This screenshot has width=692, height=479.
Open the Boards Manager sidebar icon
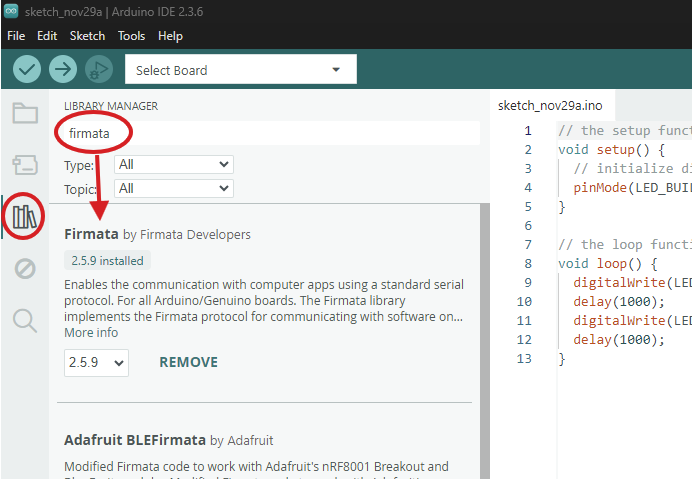(x=25, y=165)
